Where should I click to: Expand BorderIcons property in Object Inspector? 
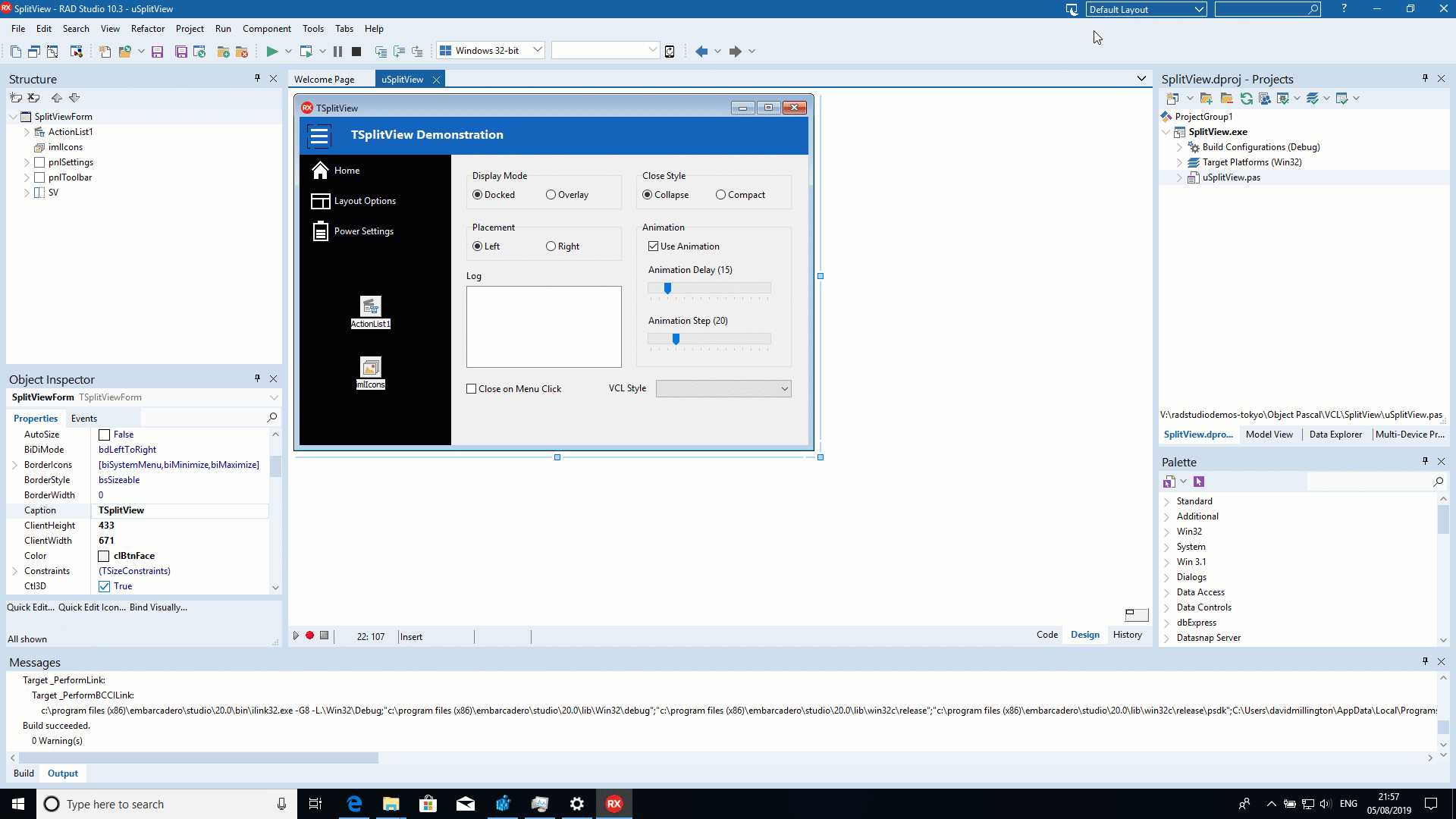point(14,465)
